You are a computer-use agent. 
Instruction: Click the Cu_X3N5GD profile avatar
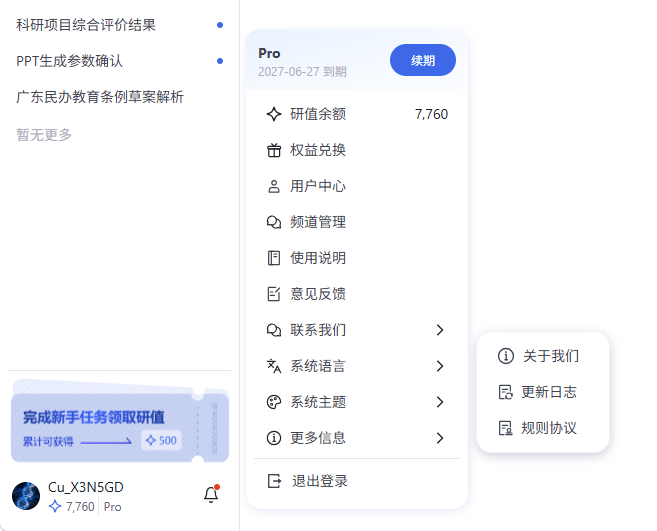coord(26,496)
